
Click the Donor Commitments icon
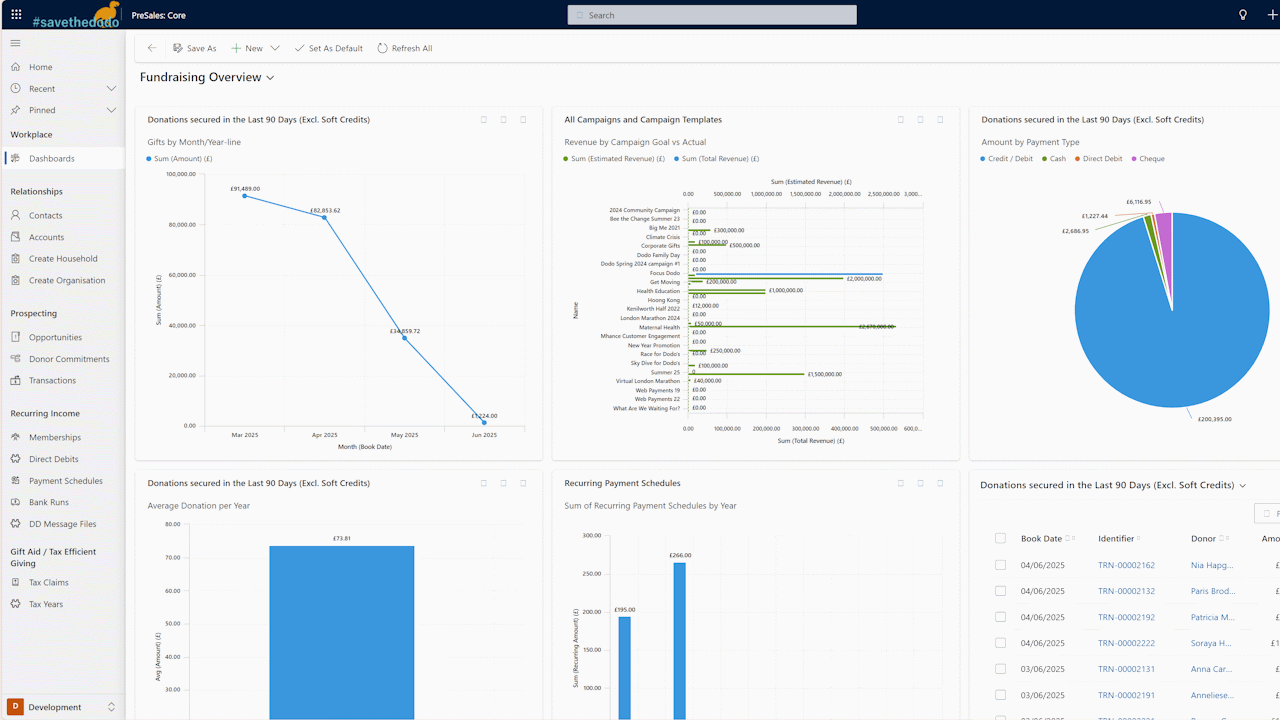coord(16,359)
